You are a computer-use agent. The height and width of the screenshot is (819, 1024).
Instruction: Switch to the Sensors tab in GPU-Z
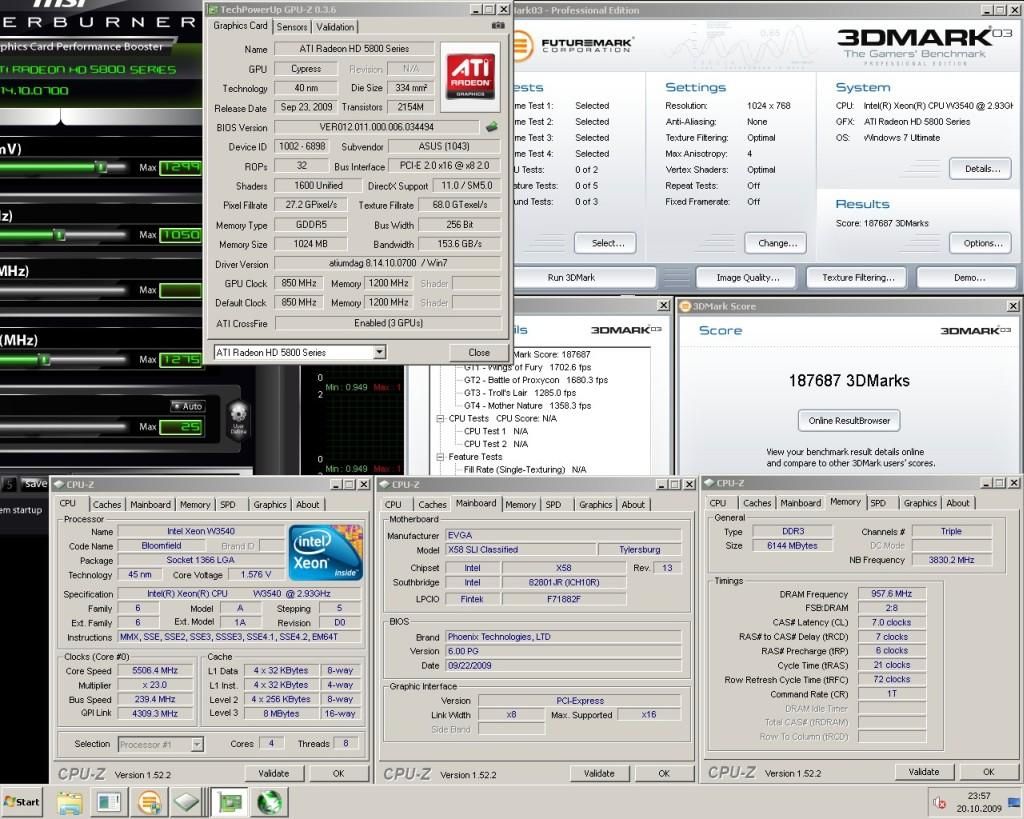coord(292,27)
